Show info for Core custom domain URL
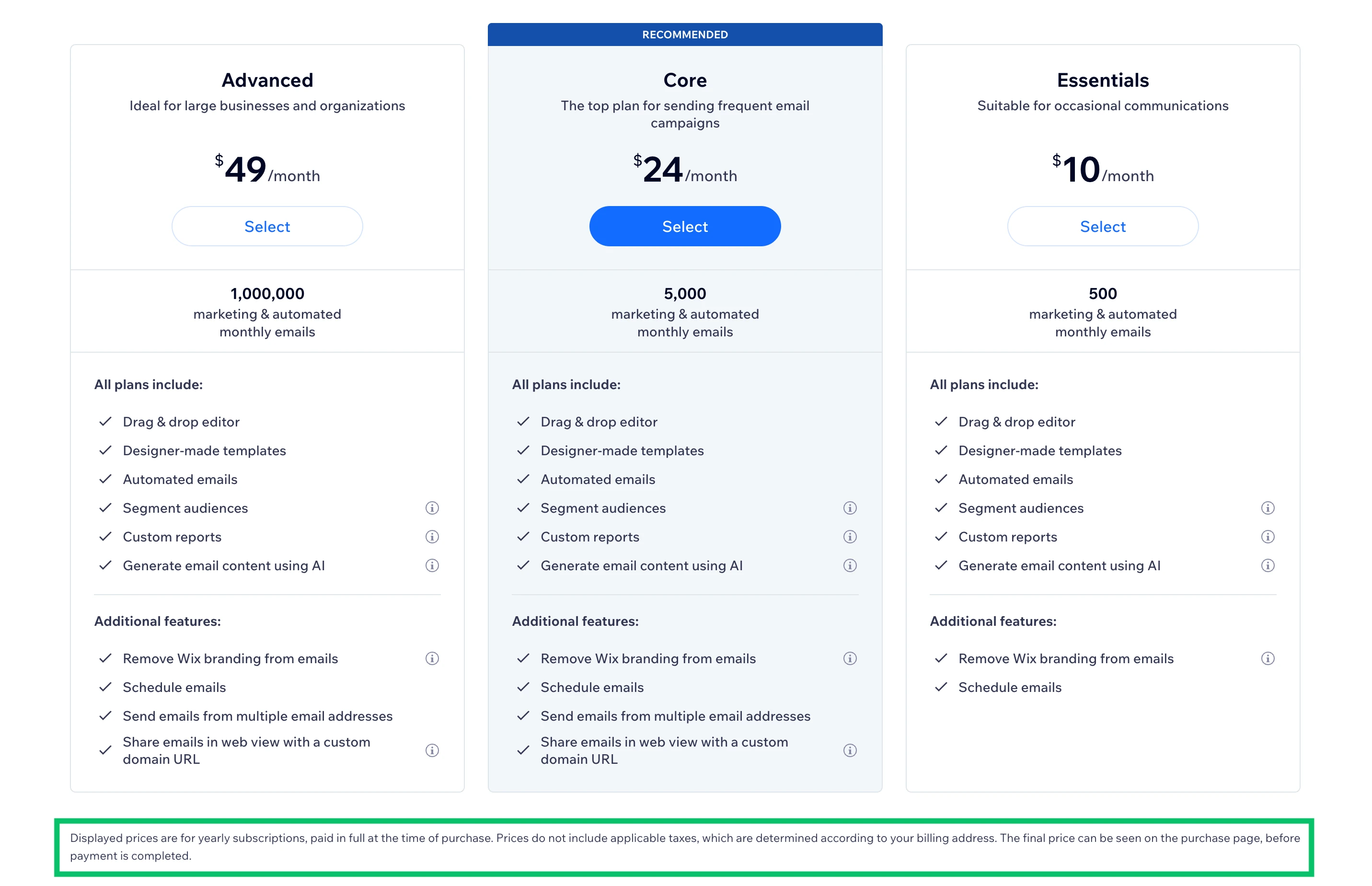Image resolution: width=1372 pixels, height=886 pixels. click(850, 750)
